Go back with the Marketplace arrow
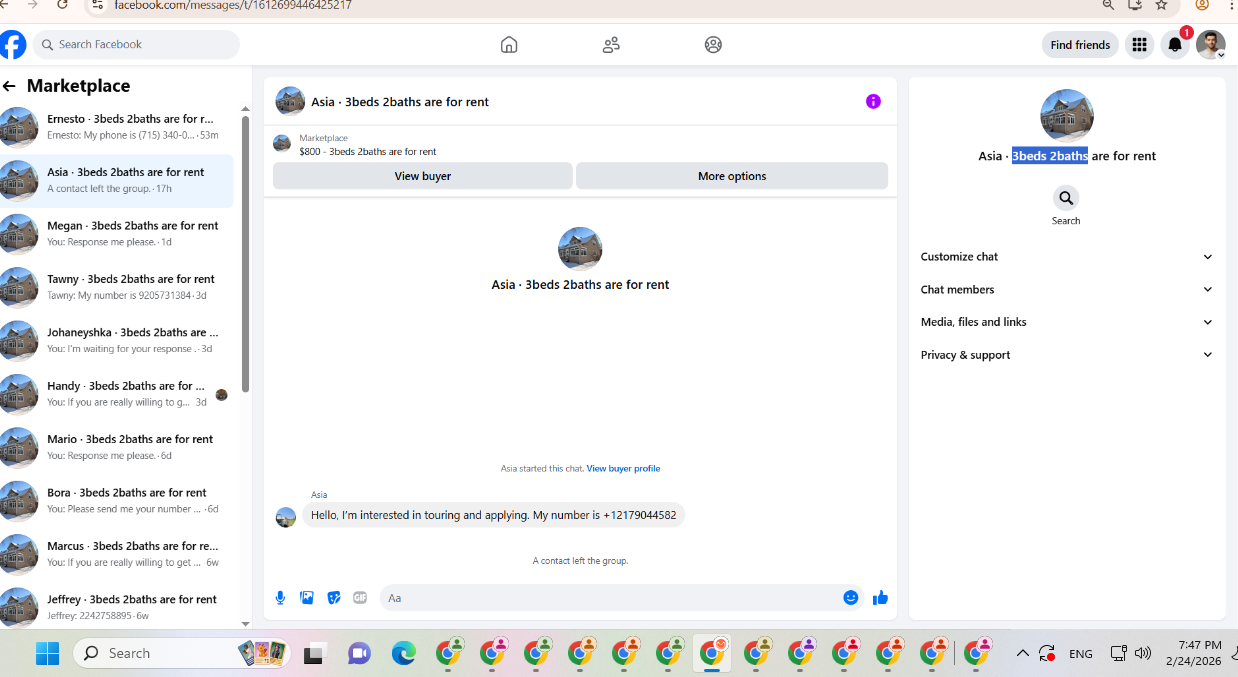Screen dimensions: 1238x677 coord(9,86)
